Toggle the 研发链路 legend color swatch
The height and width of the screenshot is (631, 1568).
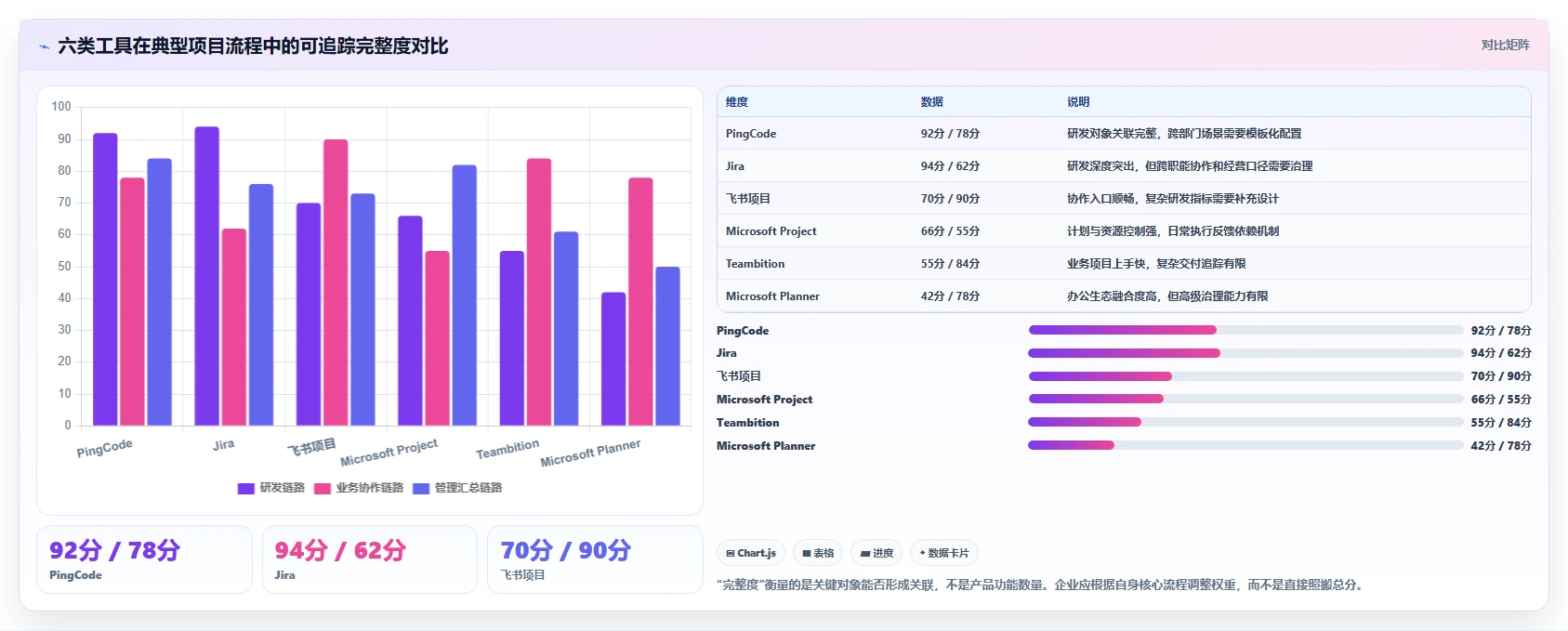tap(245, 488)
